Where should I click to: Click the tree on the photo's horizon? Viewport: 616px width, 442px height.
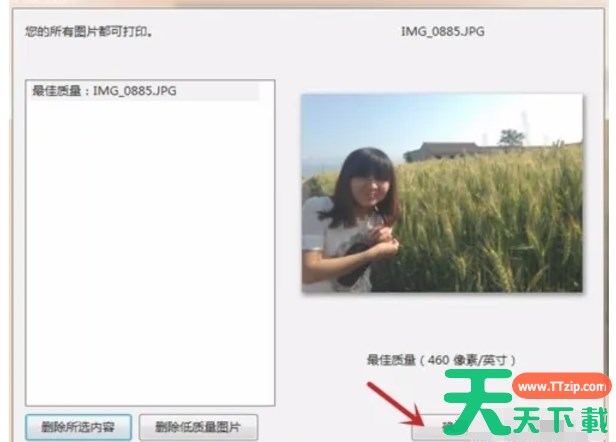tap(511, 138)
